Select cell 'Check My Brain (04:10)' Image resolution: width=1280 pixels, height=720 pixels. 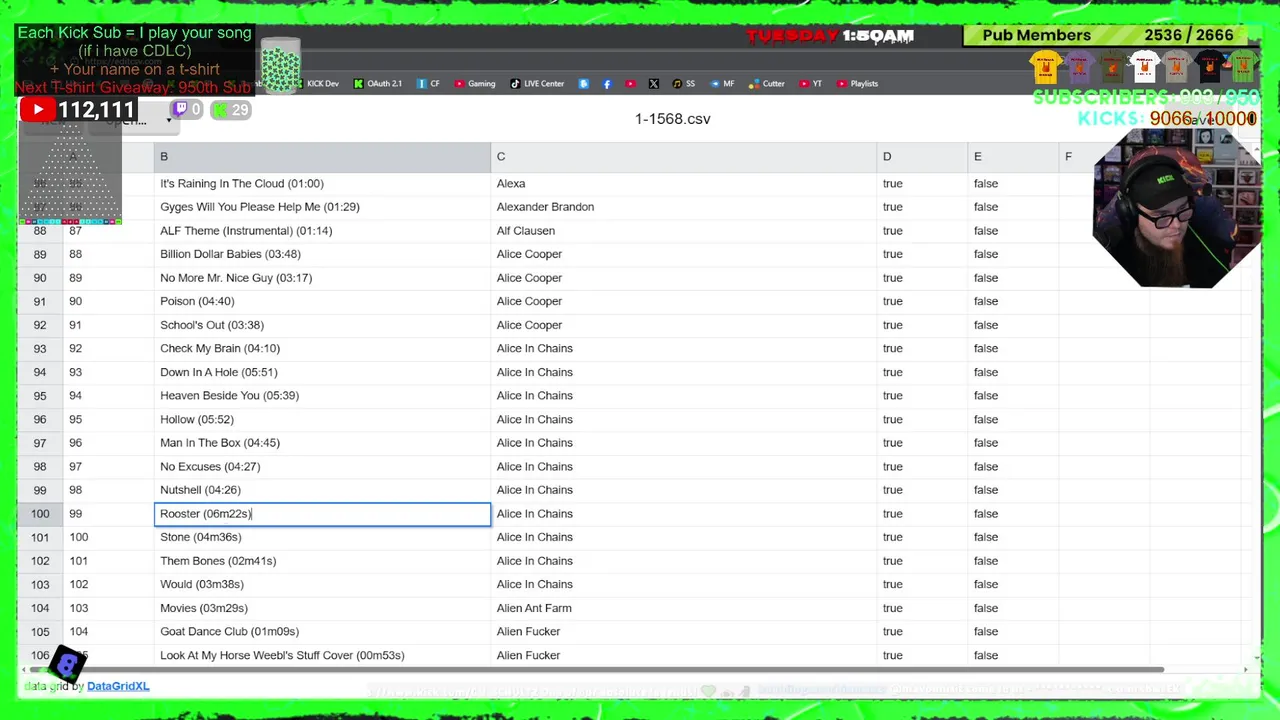pos(322,349)
